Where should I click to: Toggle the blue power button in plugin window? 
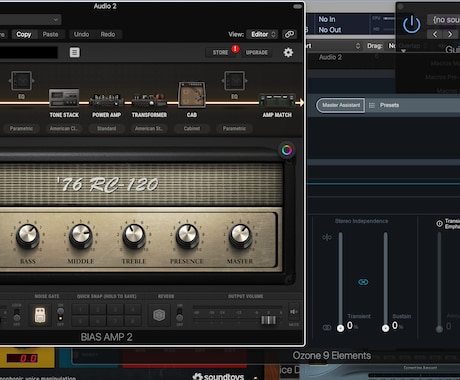[x=411, y=24]
